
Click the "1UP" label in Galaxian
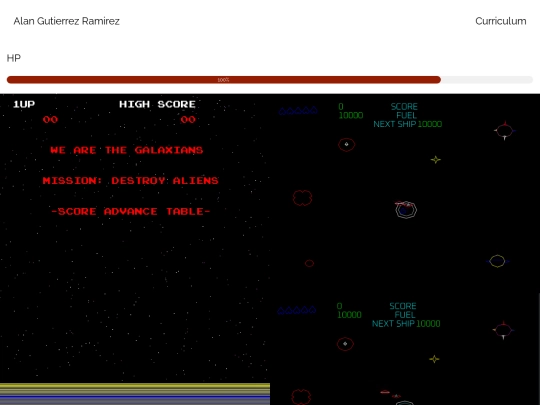[x=24, y=104]
